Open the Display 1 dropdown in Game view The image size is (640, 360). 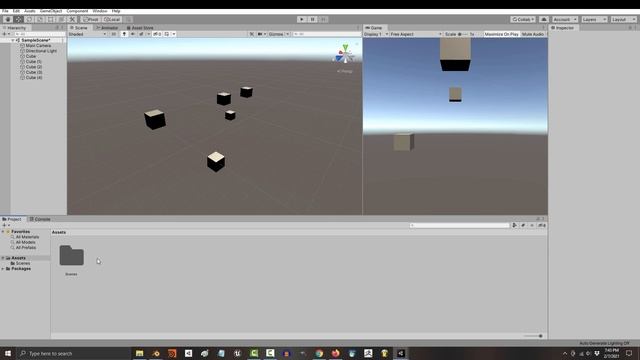(376, 34)
